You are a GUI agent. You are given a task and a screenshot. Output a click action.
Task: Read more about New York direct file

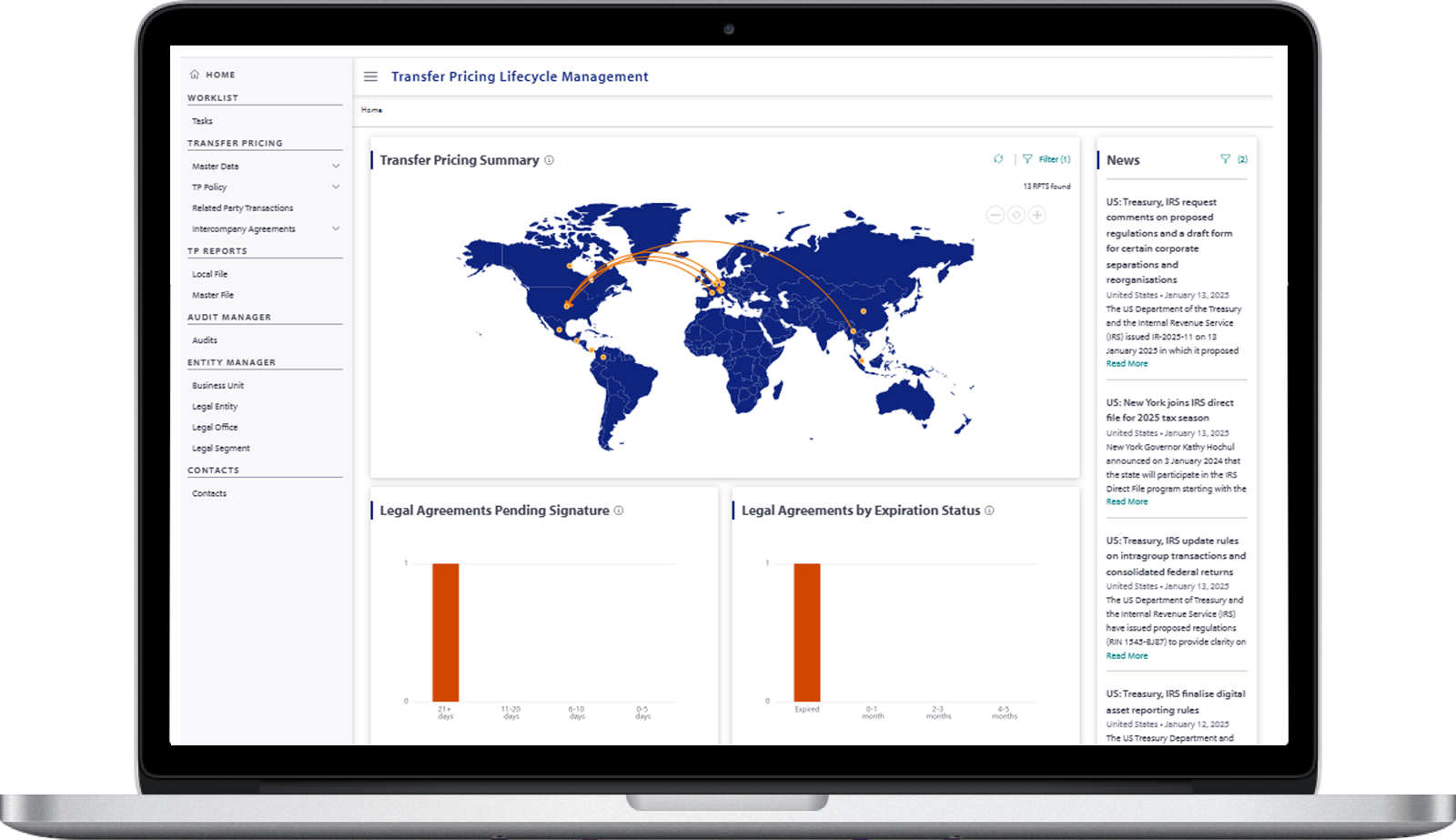[x=1127, y=502]
